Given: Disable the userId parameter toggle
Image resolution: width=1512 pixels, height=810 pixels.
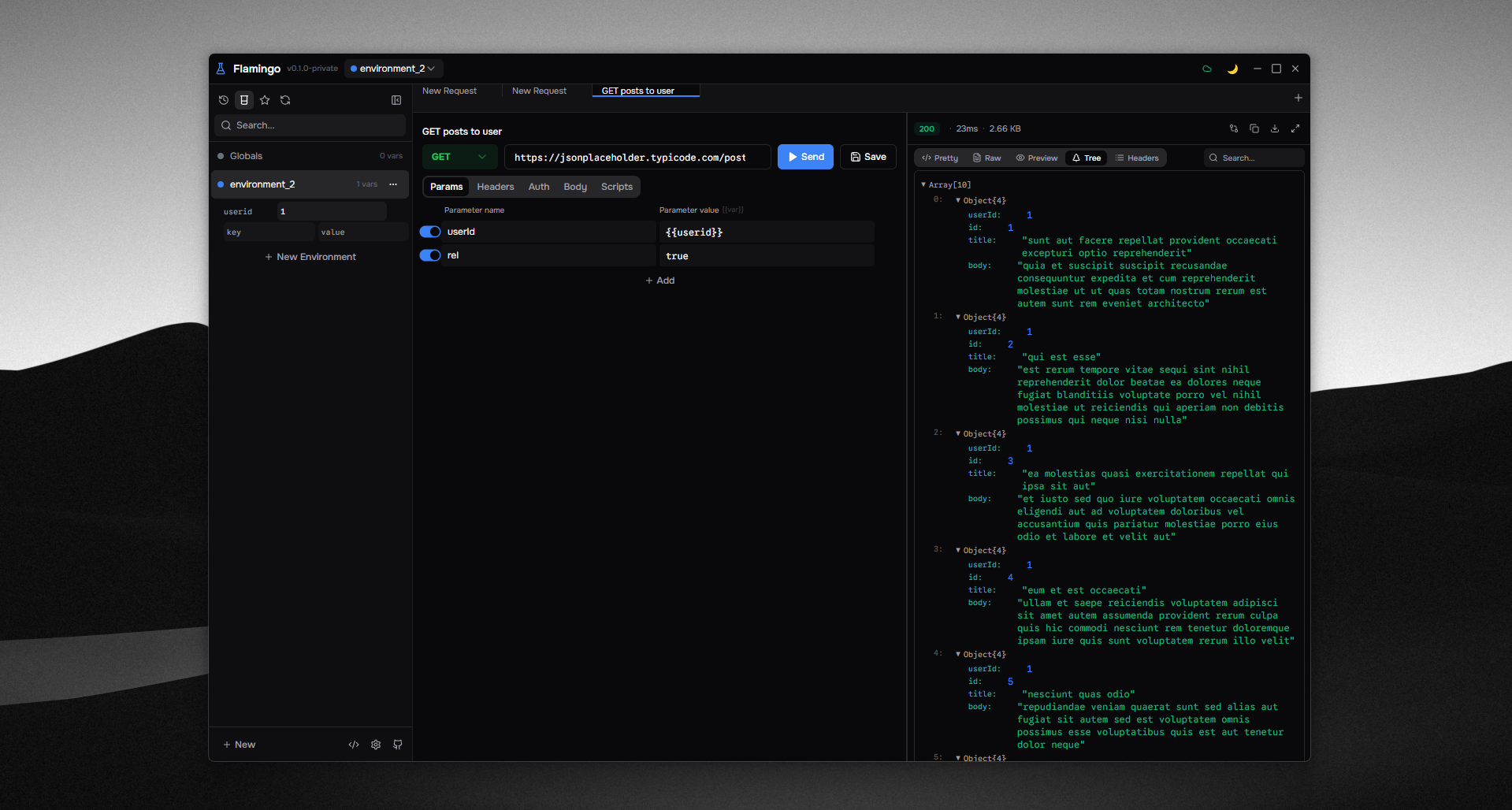Looking at the screenshot, I should (x=430, y=232).
